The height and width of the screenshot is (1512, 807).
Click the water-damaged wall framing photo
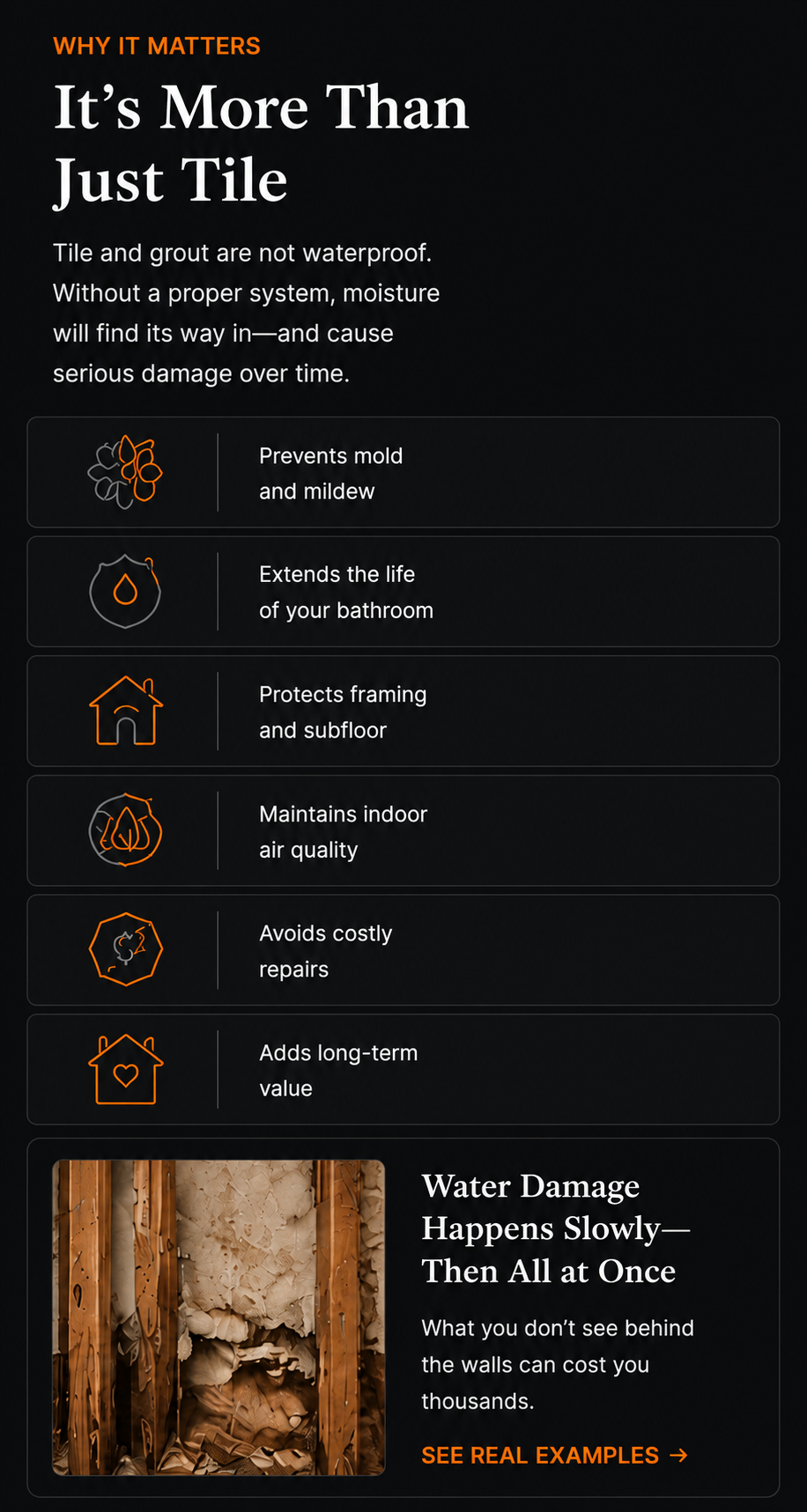coord(218,1317)
